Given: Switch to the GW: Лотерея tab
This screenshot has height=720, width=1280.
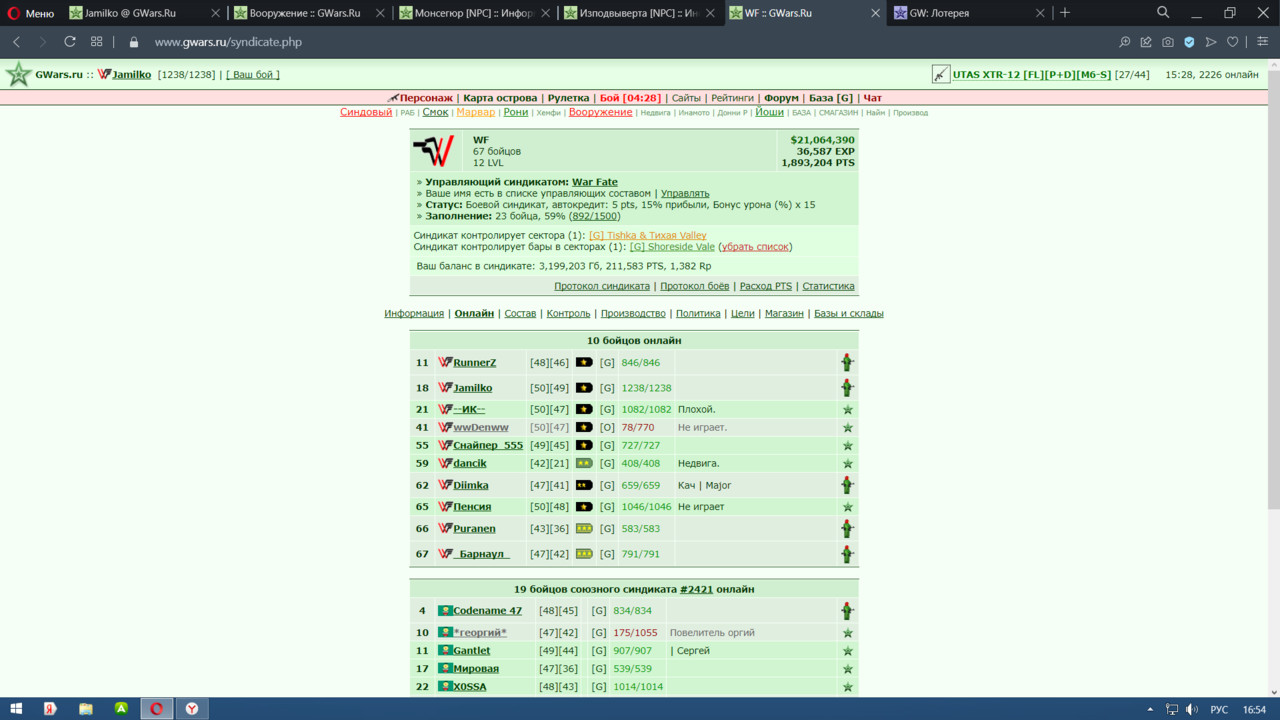Looking at the screenshot, I should point(969,13).
